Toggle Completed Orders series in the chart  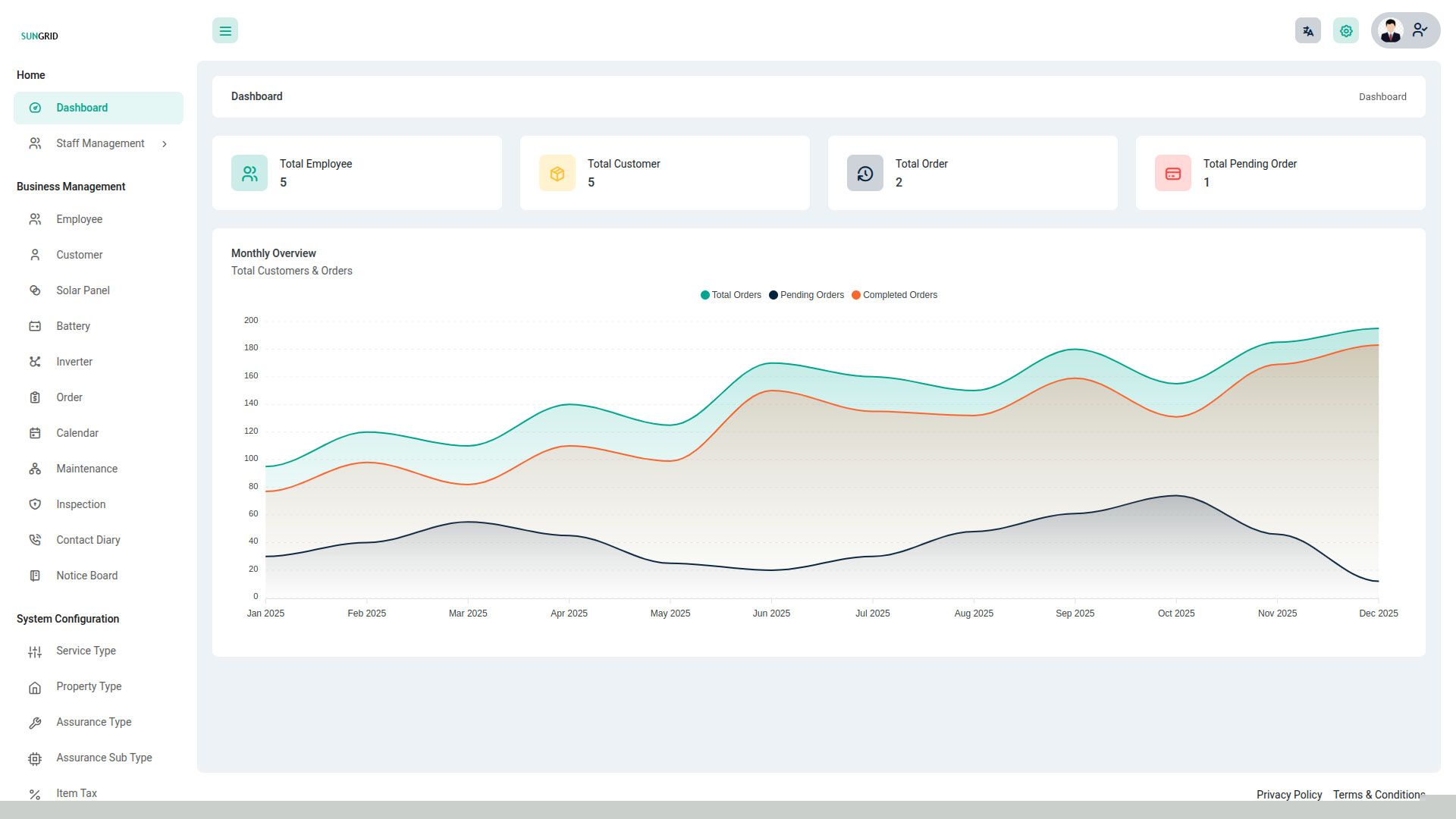(x=894, y=295)
